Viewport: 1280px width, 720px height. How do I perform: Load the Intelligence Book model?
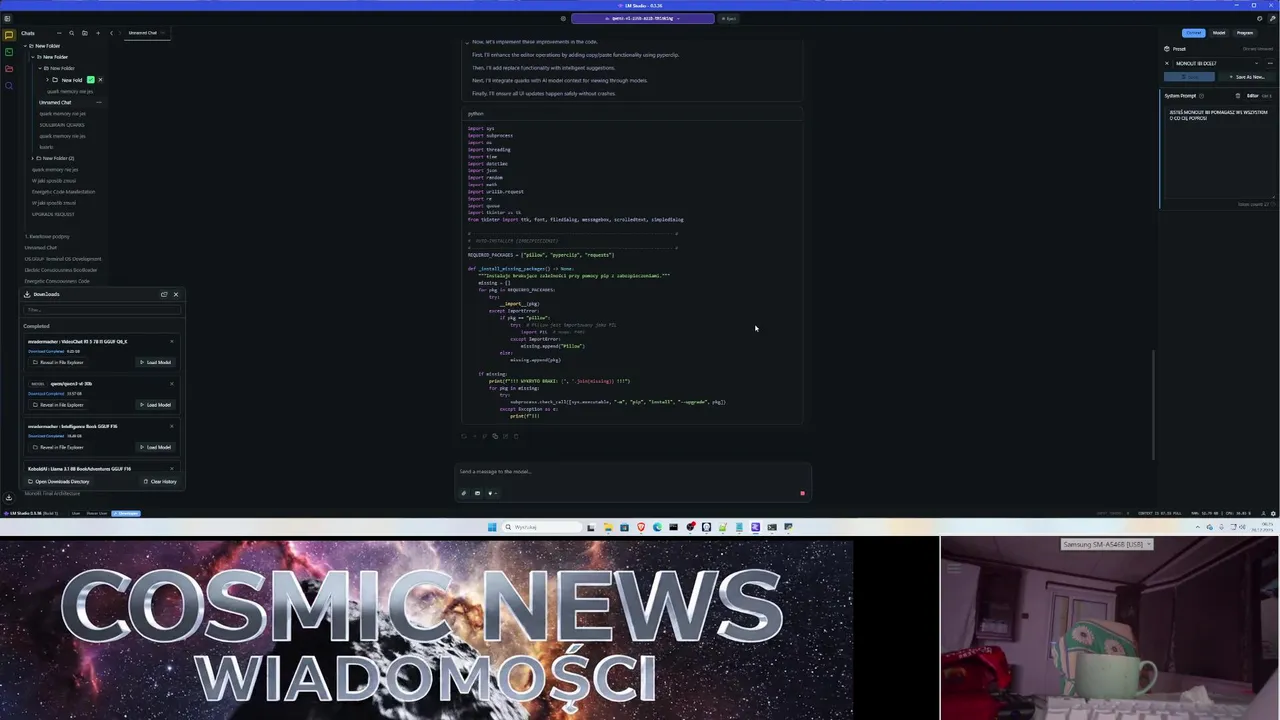pos(156,447)
